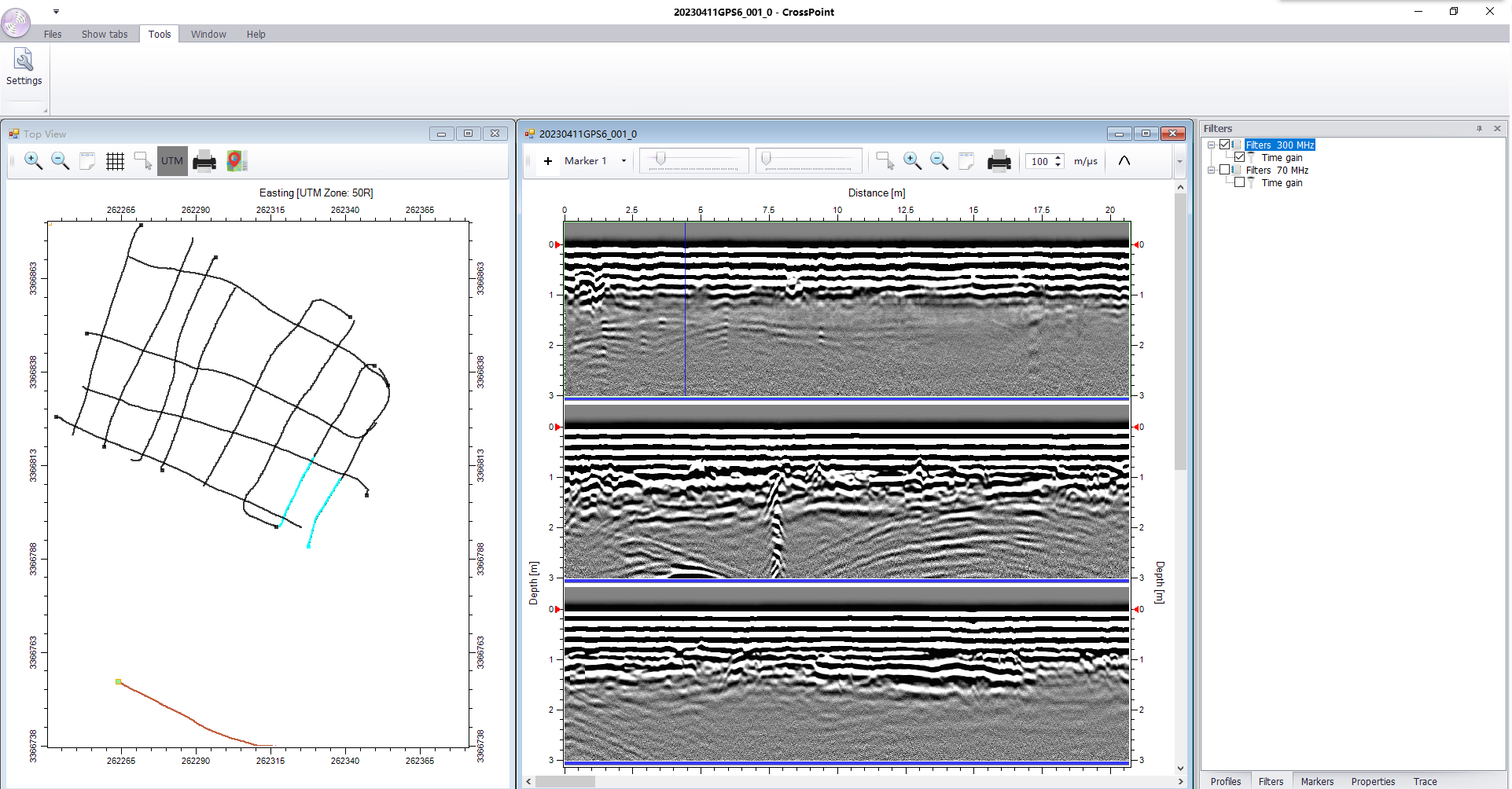Screen dimensions: 1512x789
Task: Open profile toolbar overflow dropdown
Action: 1179,162
